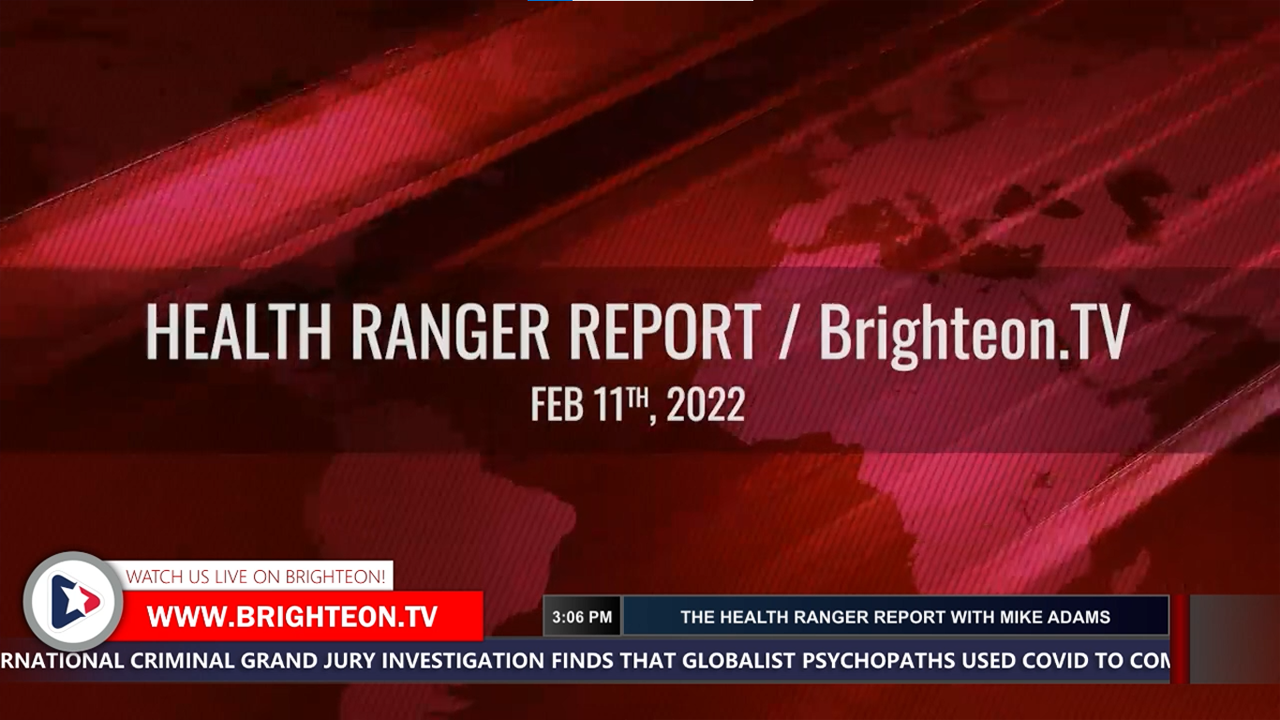Click the blue portion of top progress bar
The width and height of the screenshot is (1280, 720).
coord(550,1)
